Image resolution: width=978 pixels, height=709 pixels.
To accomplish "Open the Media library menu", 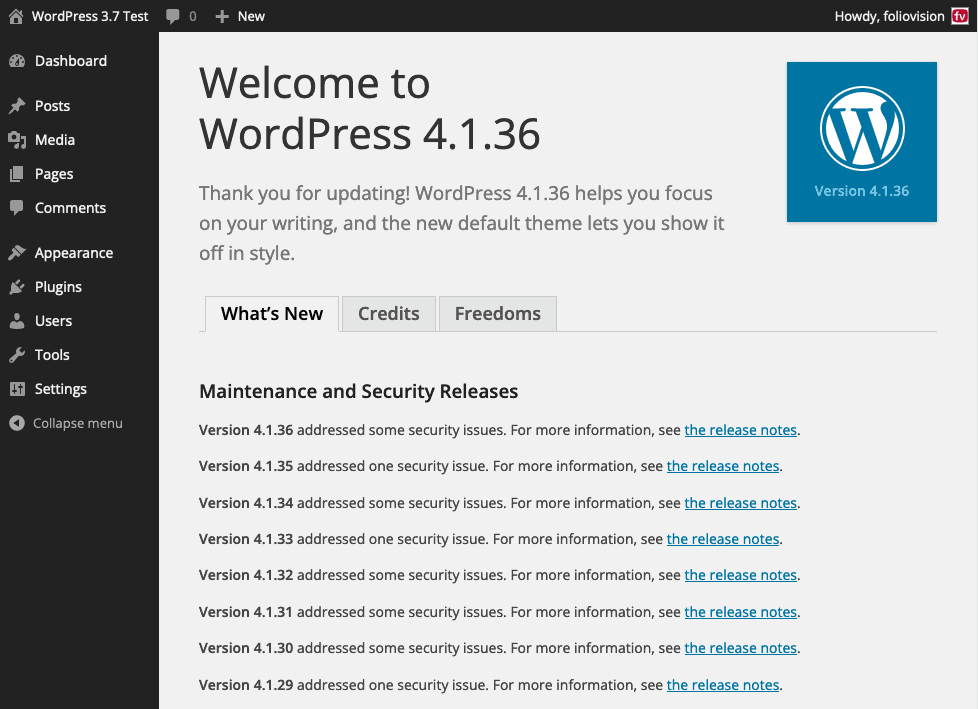I will click(79, 140).
